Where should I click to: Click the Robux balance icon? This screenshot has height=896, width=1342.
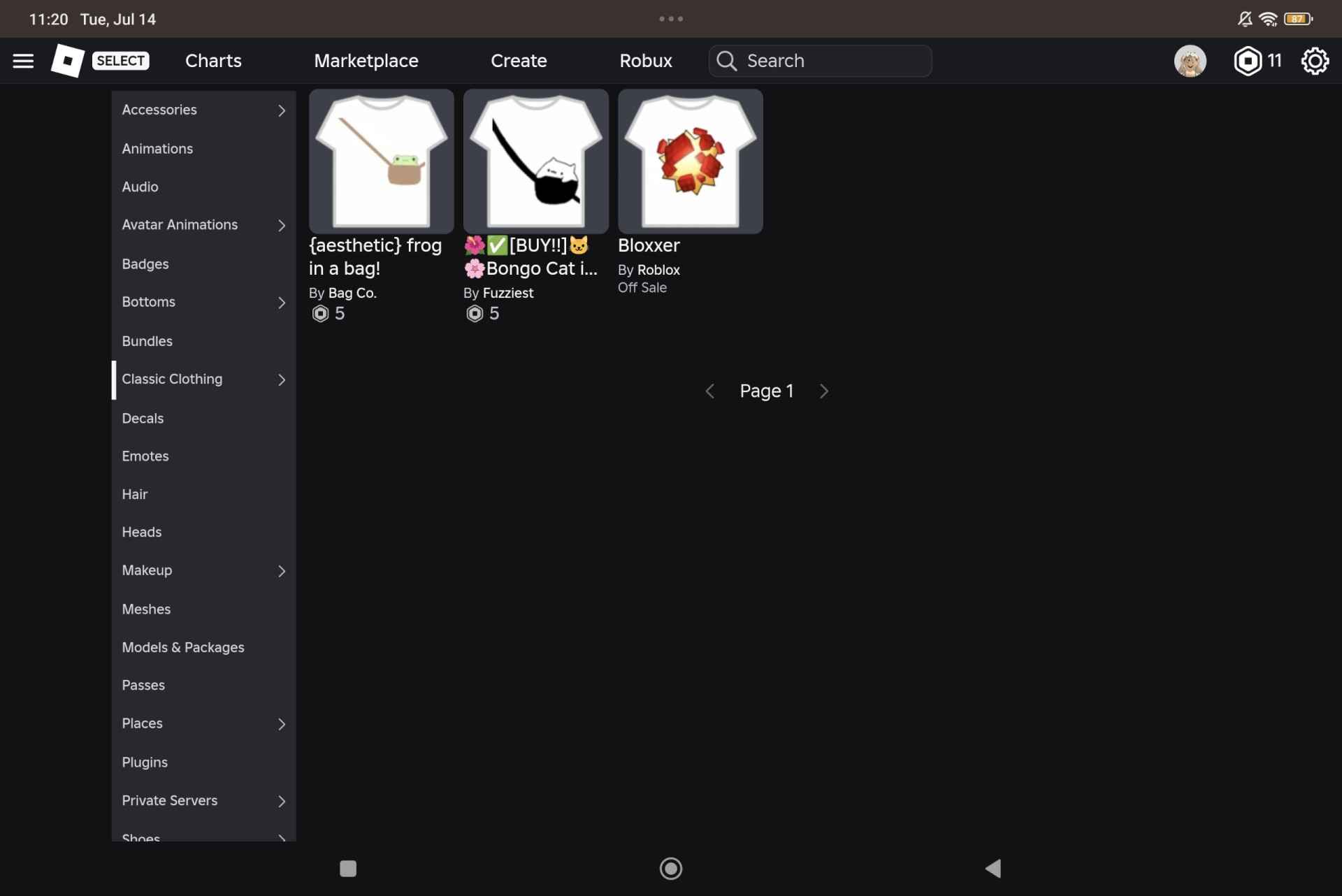pos(1248,61)
